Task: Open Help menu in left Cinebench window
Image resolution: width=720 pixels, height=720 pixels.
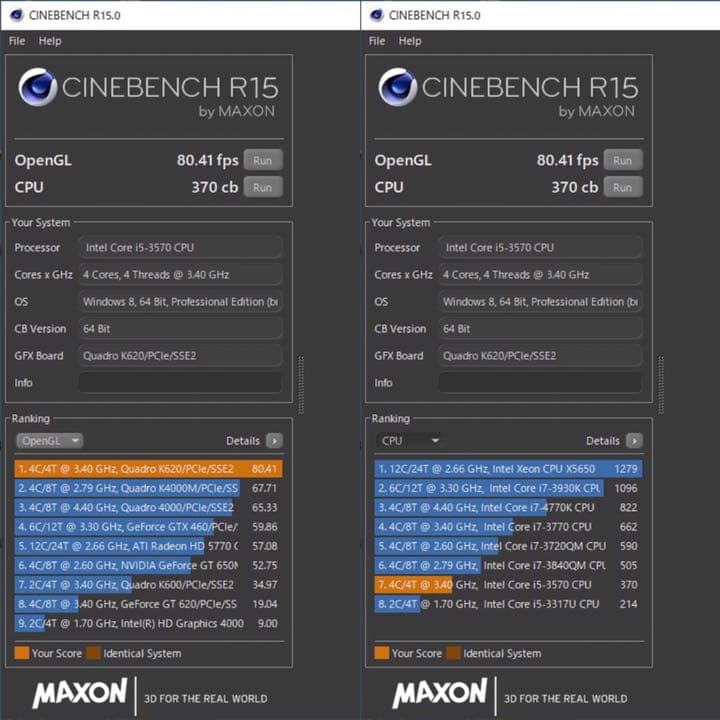Action: [50, 41]
